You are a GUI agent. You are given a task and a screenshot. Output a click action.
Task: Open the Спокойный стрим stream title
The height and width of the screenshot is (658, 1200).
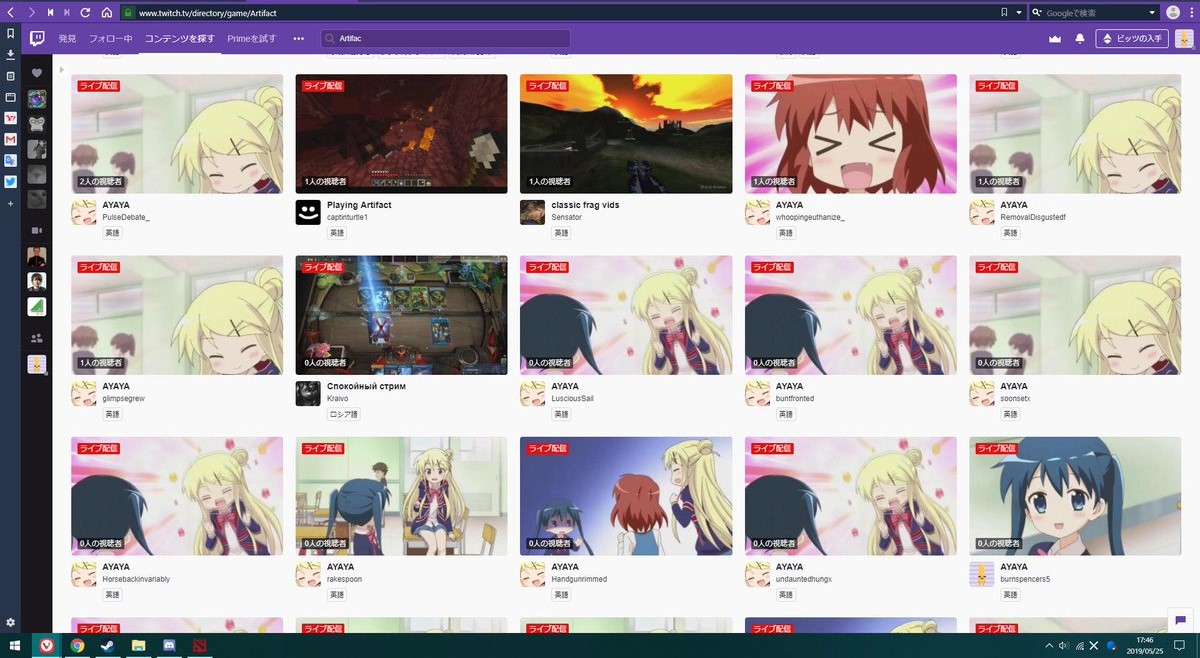pyautogui.click(x=366, y=386)
